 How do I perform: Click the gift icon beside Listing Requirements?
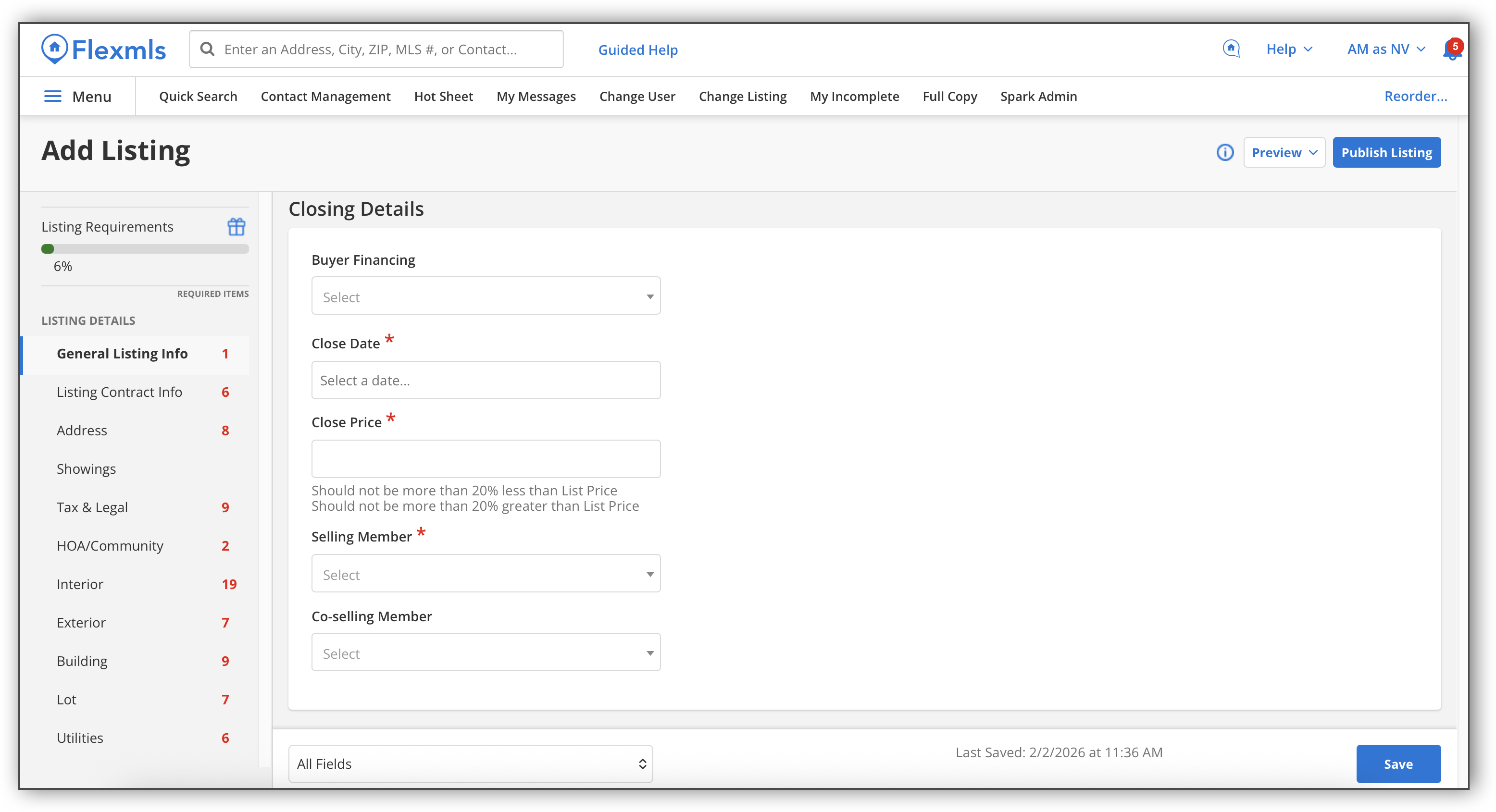pos(237,226)
